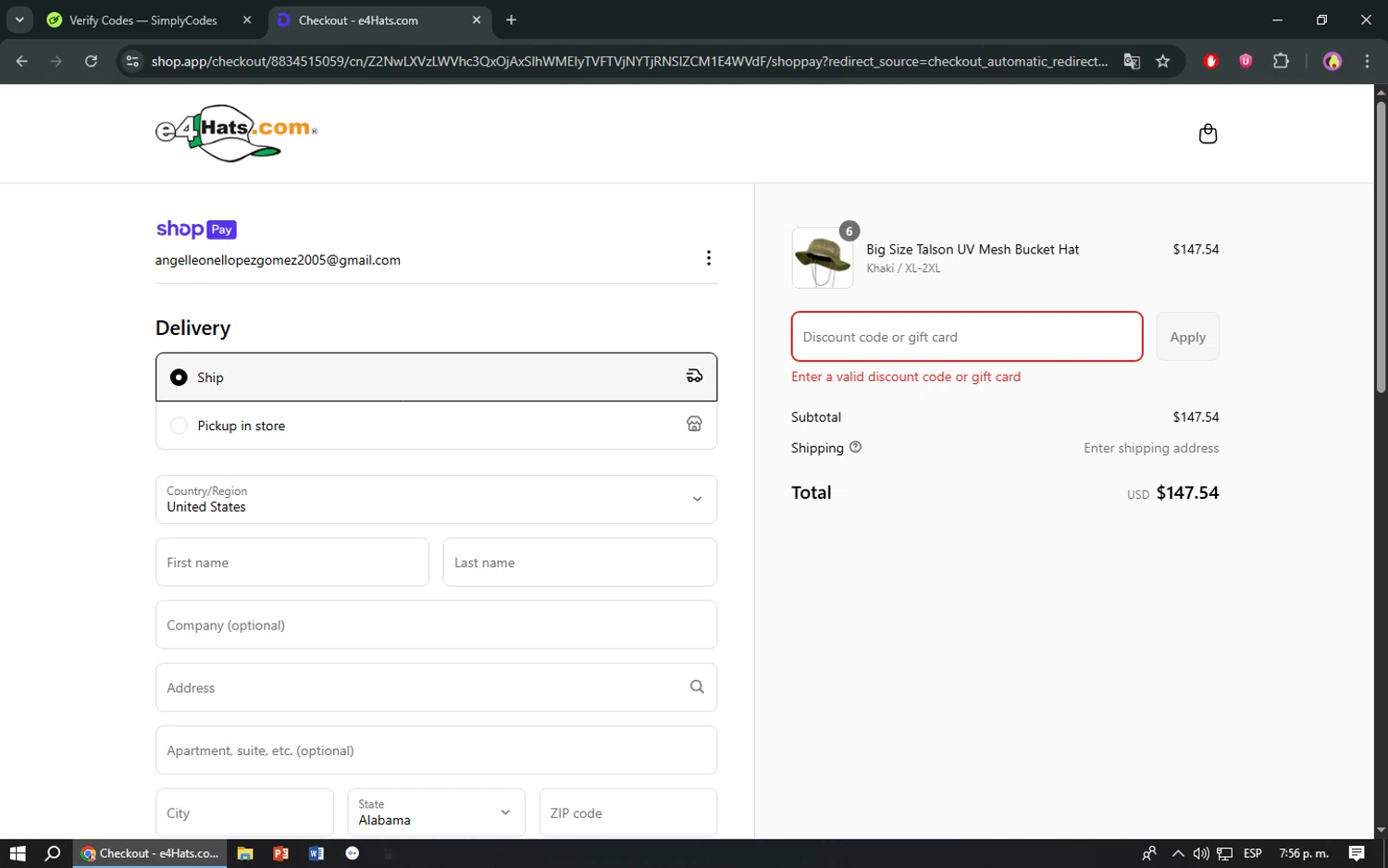Click the pink shield extension icon
Viewport: 1388px width, 868px height.
[1245, 61]
